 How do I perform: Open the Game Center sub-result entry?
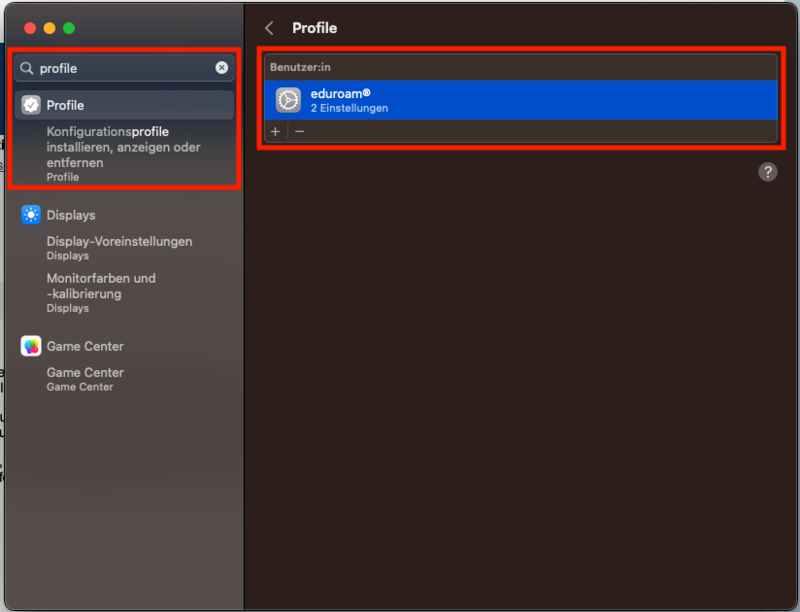click(x=85, y=379)
